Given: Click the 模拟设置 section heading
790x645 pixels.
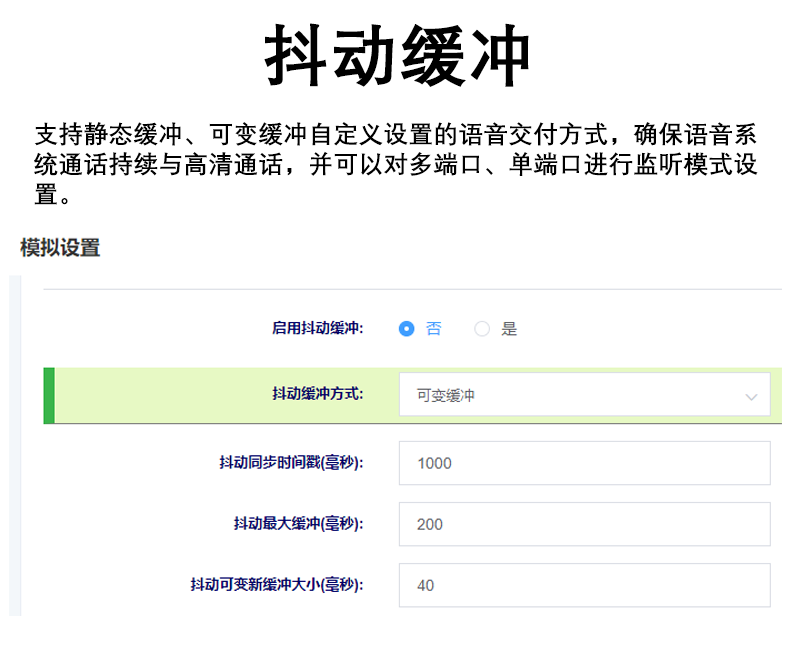Looking at the screenshot, I should click(60, 248).
